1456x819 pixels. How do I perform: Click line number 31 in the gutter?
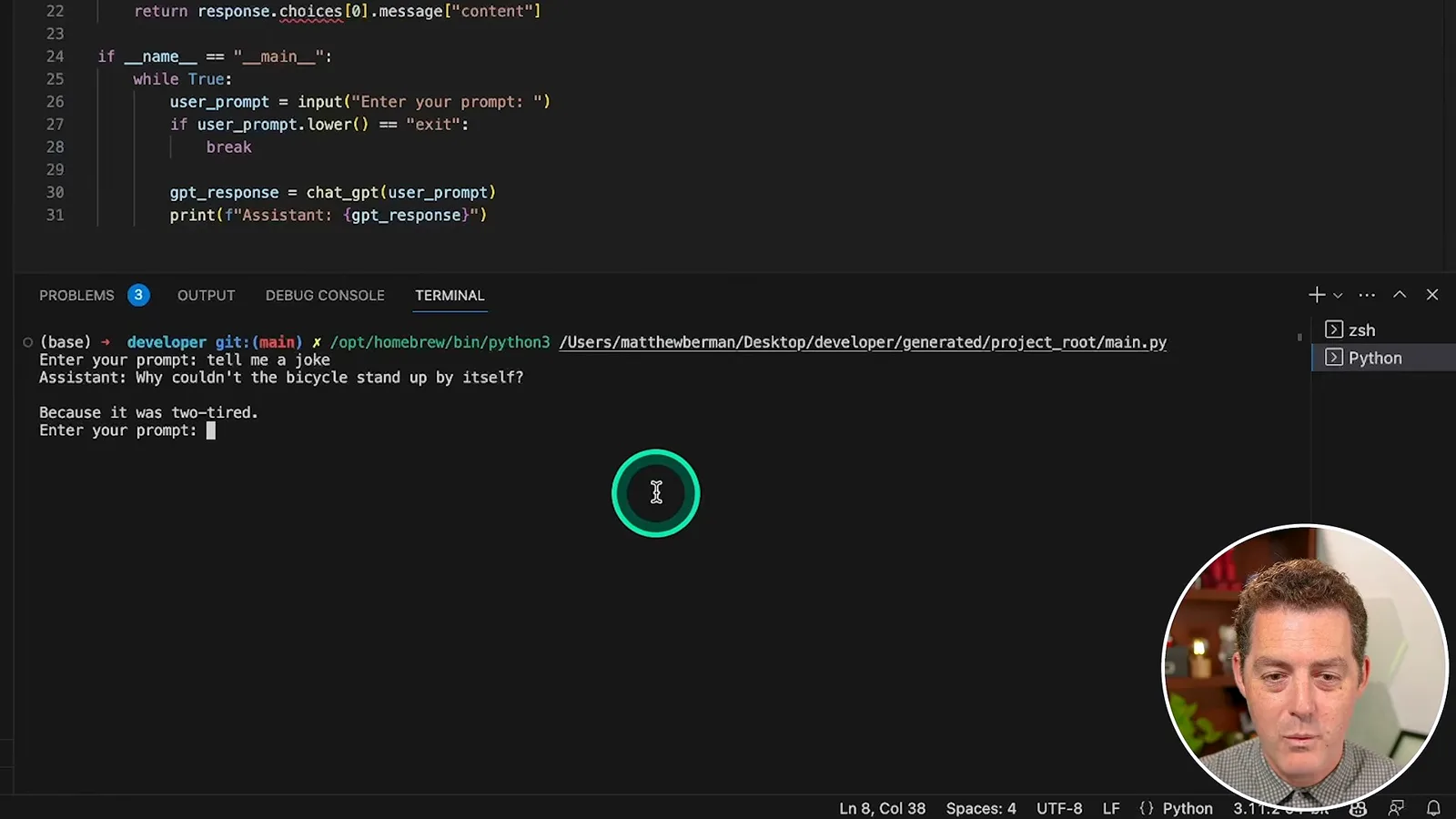(x=55, y=216)
